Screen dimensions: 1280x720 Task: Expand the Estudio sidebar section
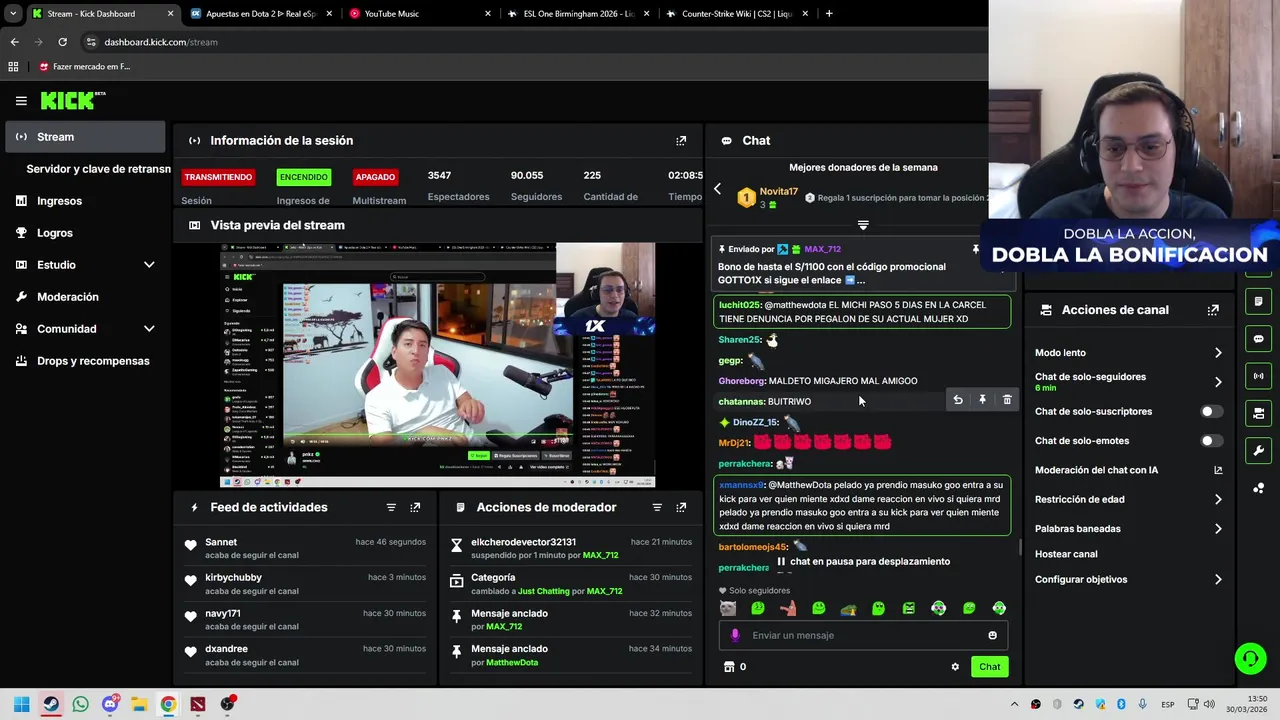click(x=149, y=265)
